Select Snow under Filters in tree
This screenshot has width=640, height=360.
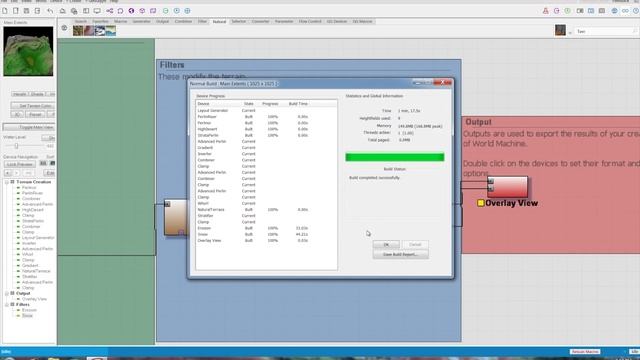[x=27, y=316]
